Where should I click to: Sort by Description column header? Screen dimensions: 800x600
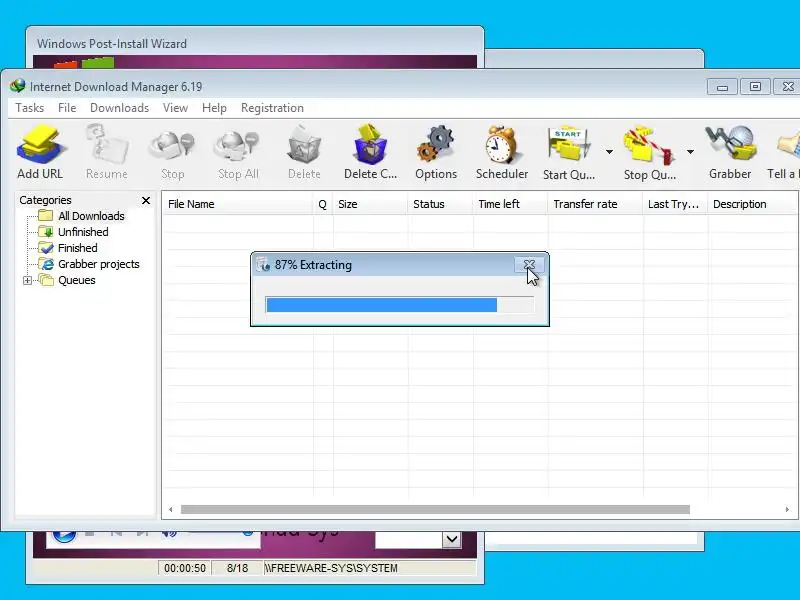(753, 204)
